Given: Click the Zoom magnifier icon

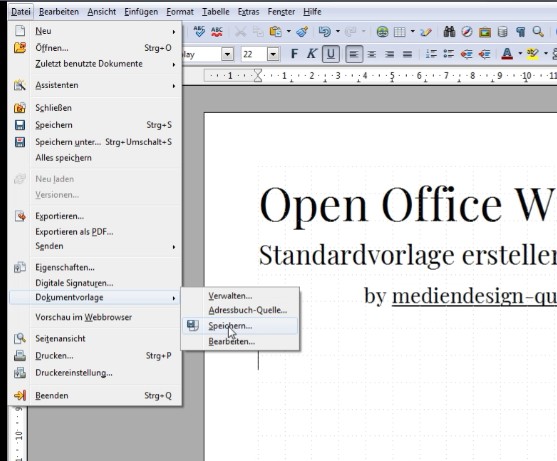Looking at the screenshot, I should pyautogui.click(x=538, y=32).
